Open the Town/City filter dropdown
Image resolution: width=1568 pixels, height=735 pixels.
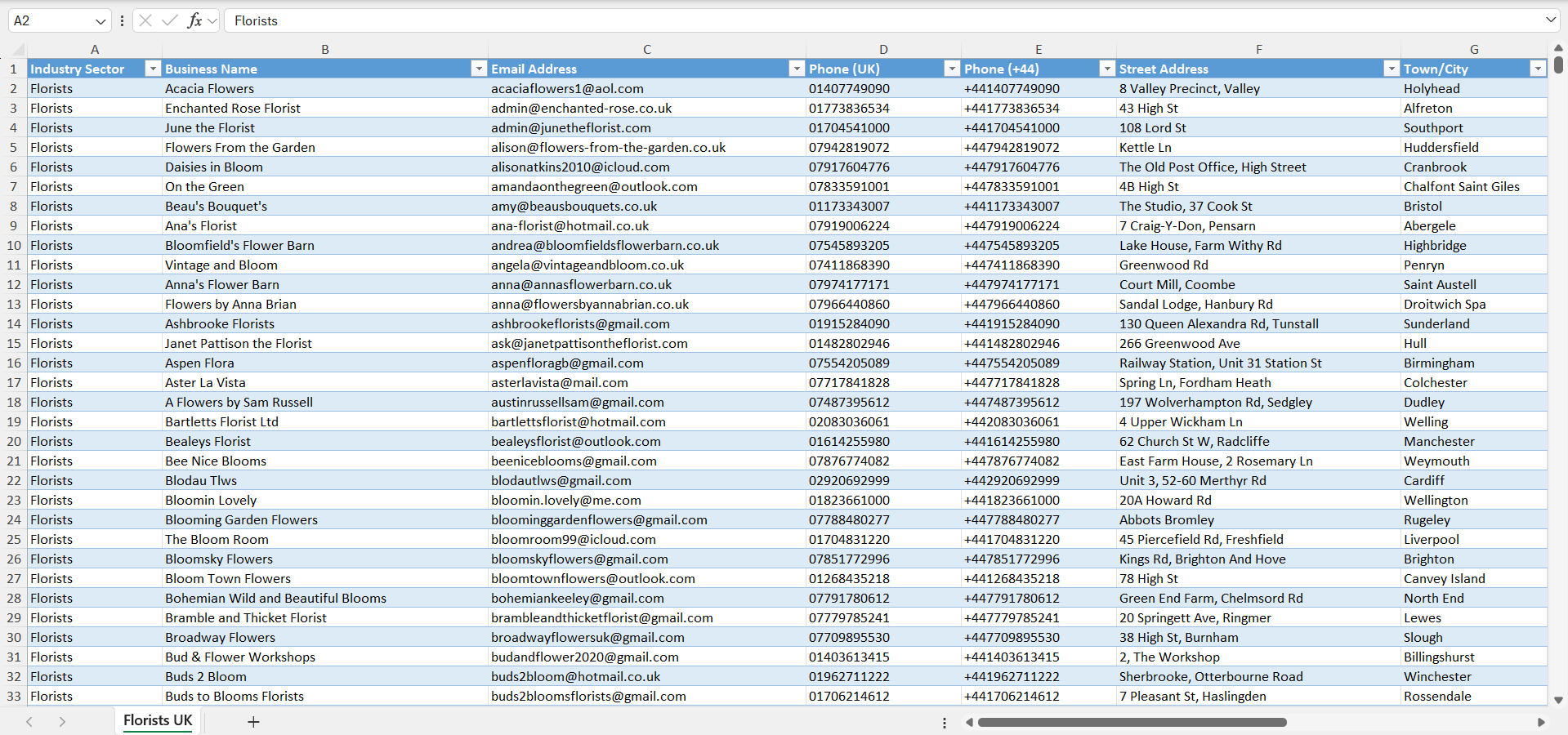pos(1538,69)
